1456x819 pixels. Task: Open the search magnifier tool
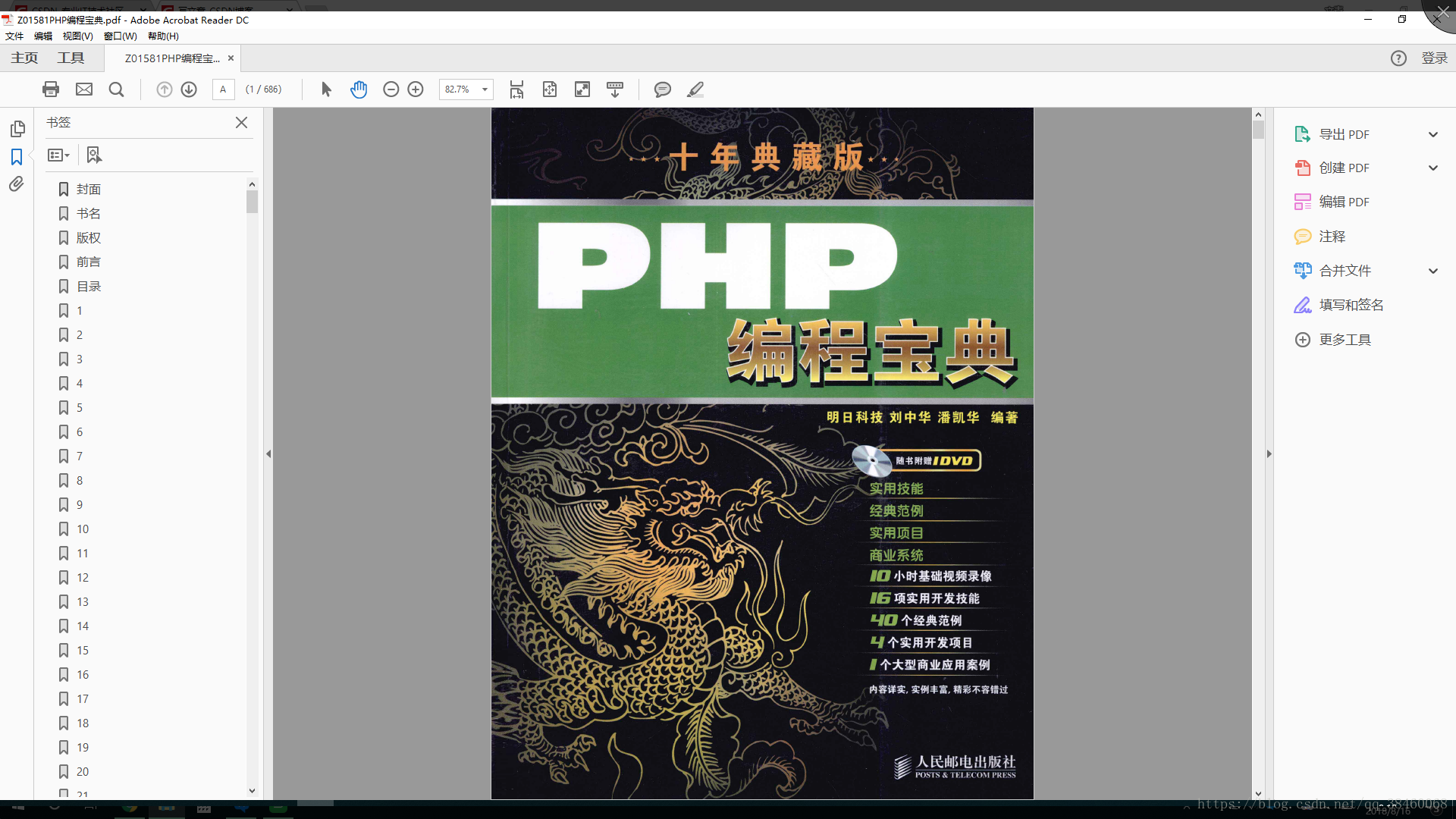[x=116, y=89]
